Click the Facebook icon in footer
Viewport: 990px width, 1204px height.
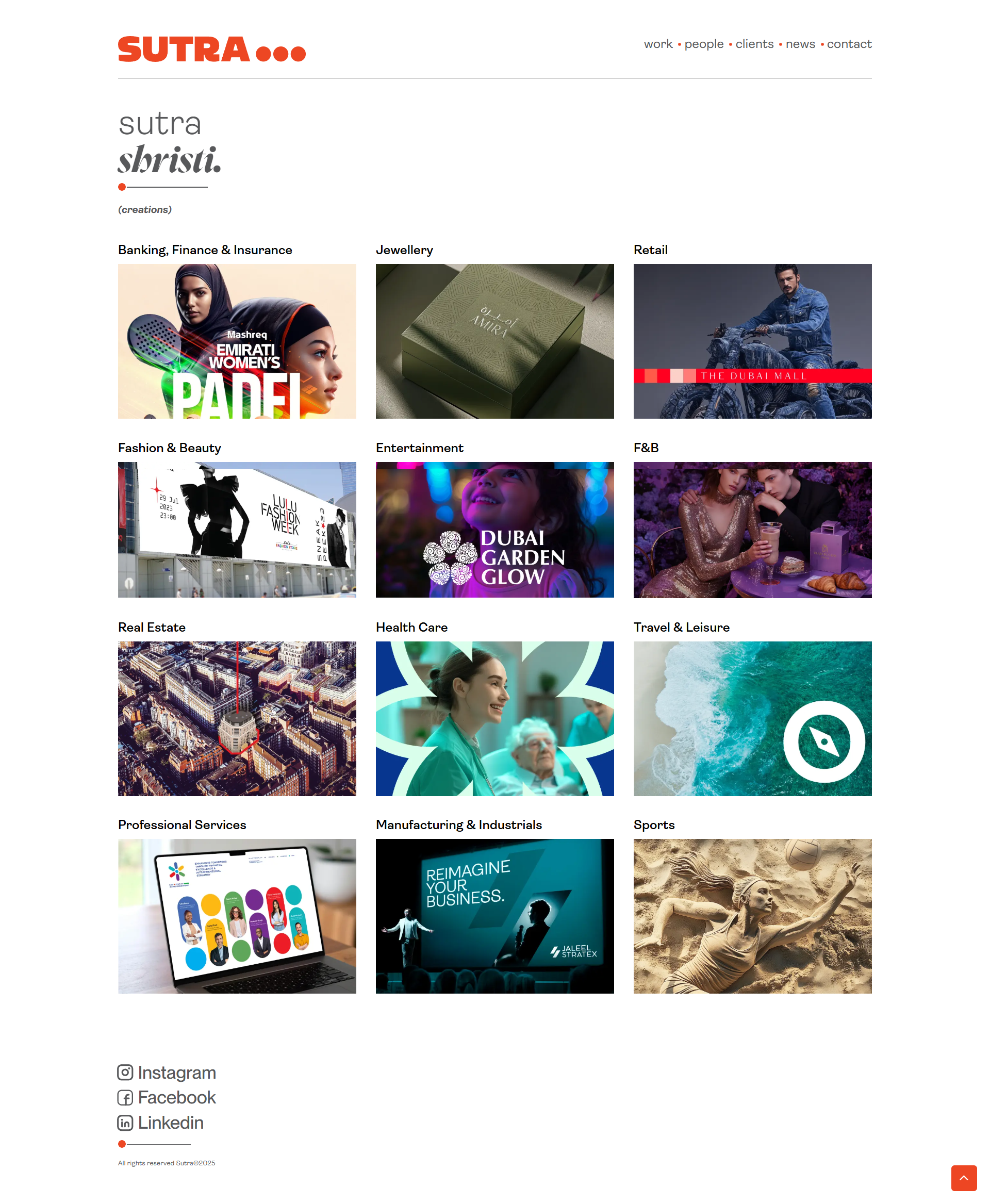click(125, 1097)
